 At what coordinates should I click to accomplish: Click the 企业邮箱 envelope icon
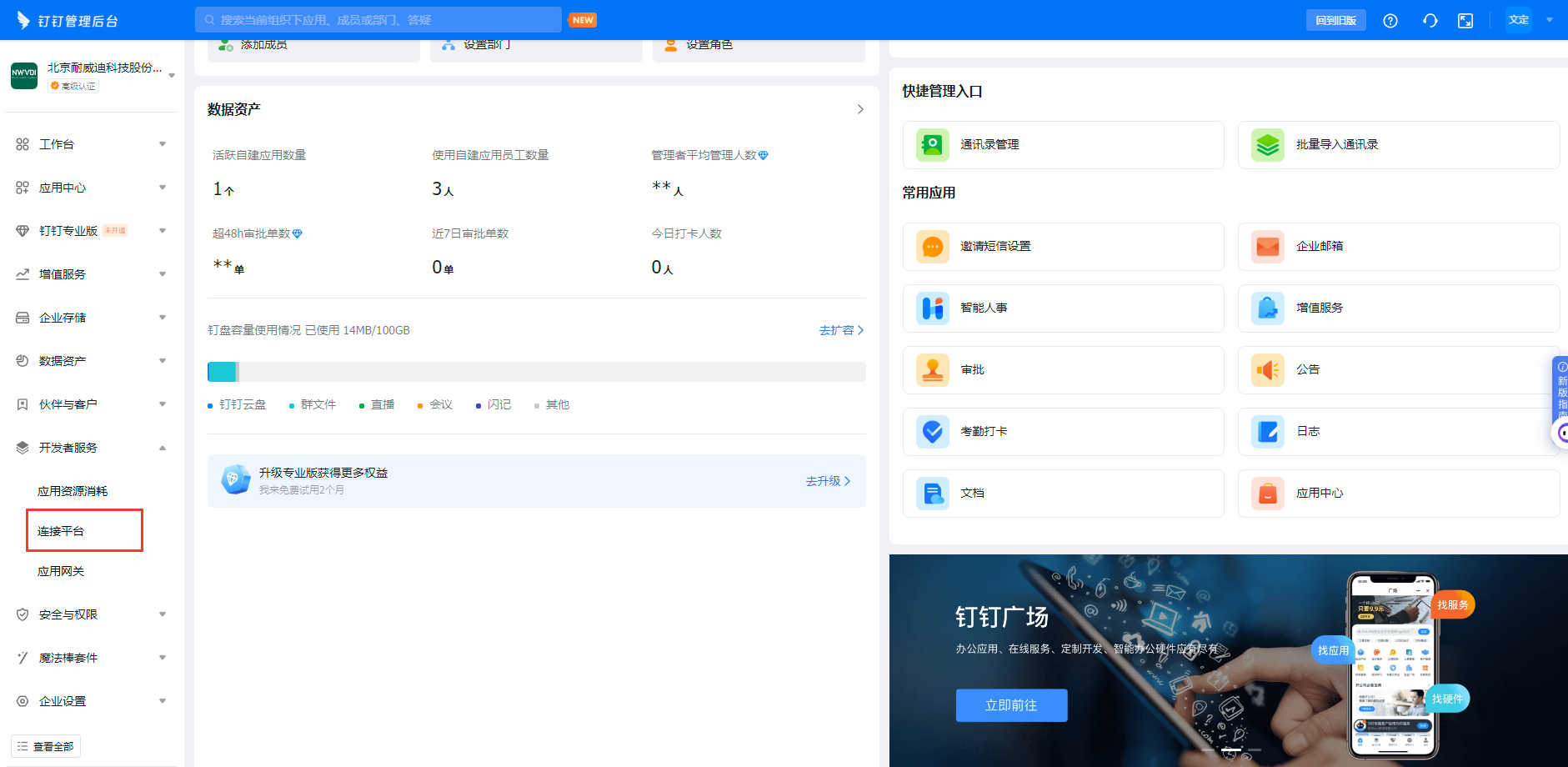tap(1268, 247)
